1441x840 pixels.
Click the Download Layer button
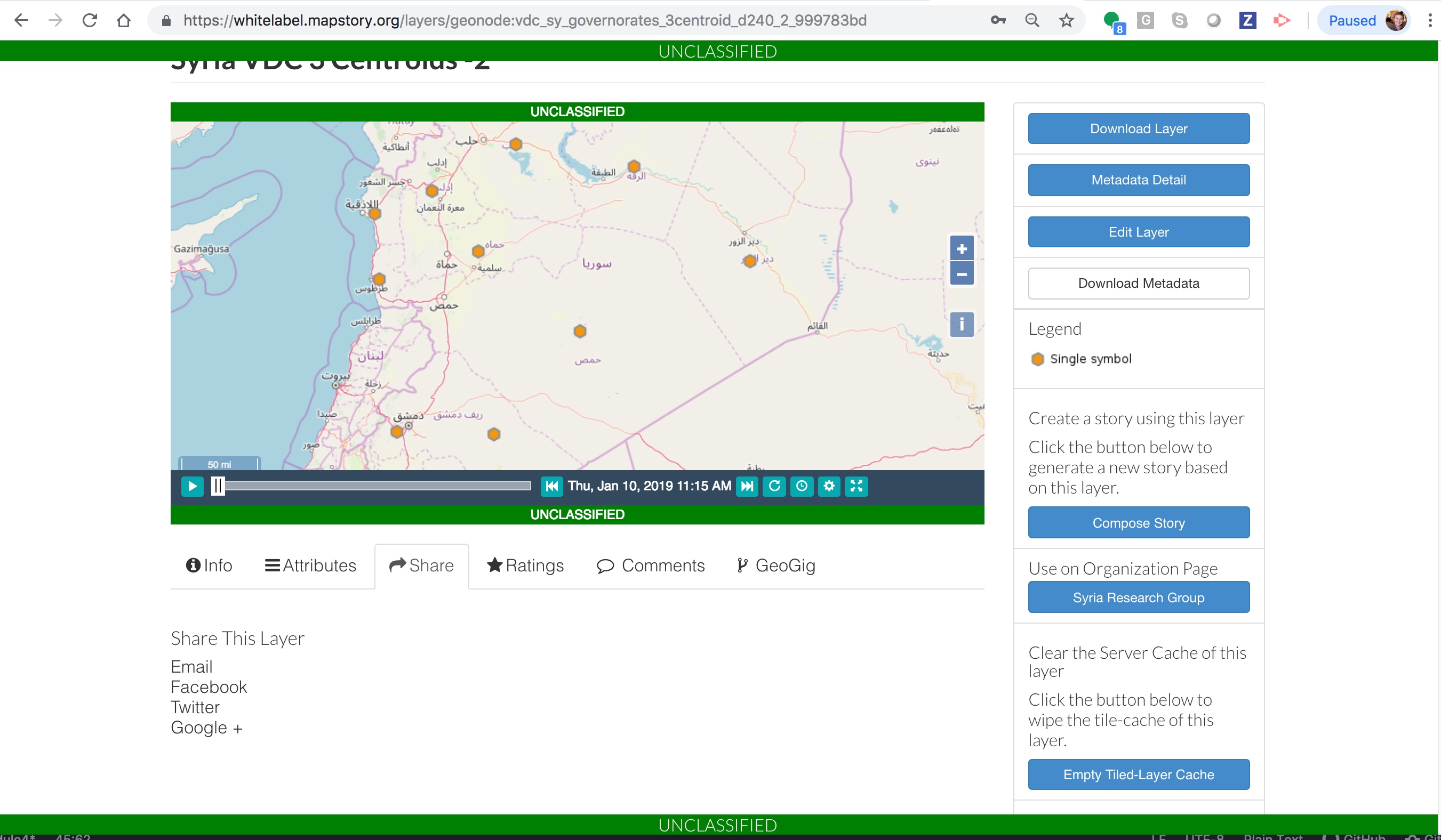click(x=1138, y=128)
